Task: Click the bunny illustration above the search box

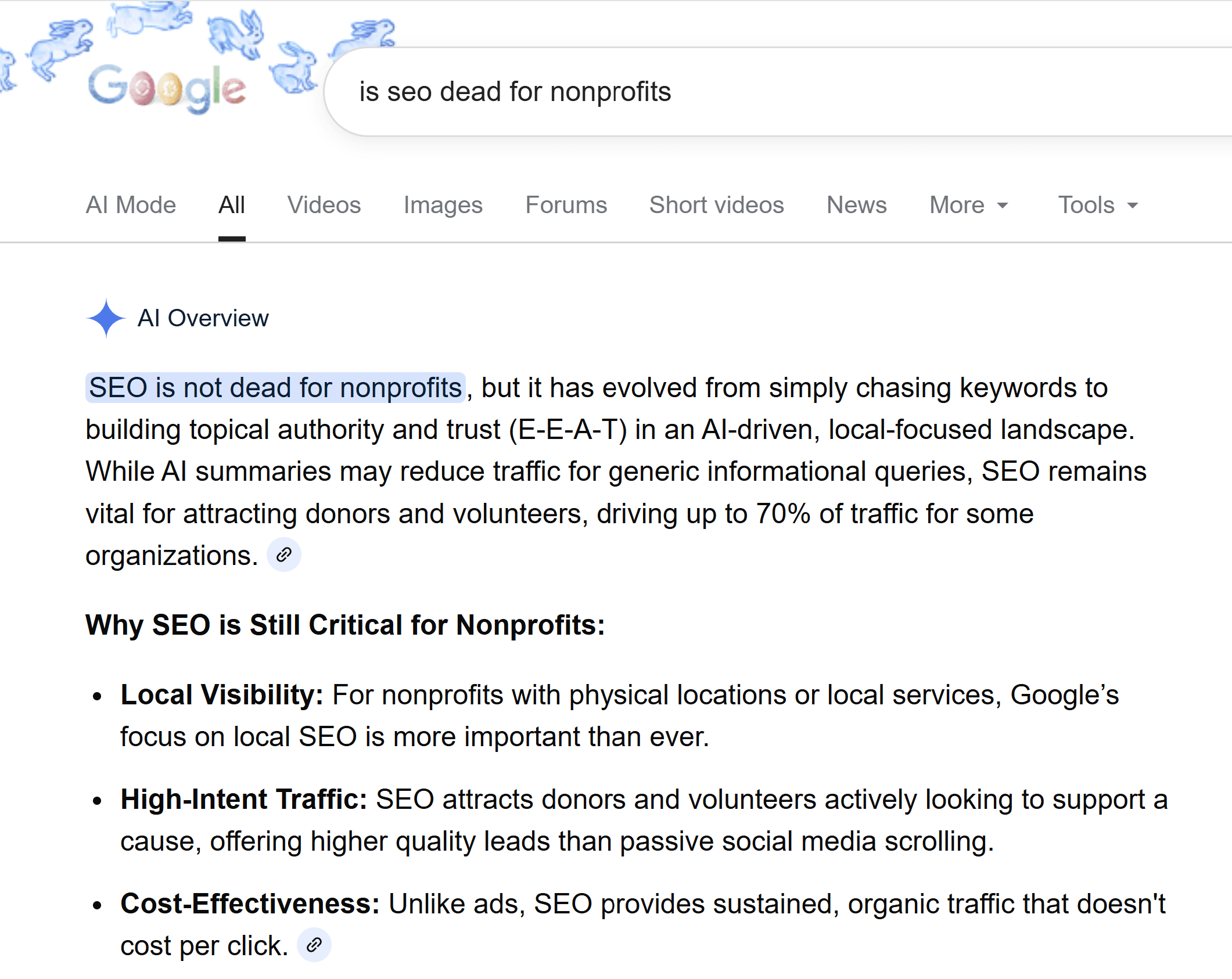Action: pyautogui.click(x=365, y=34)
